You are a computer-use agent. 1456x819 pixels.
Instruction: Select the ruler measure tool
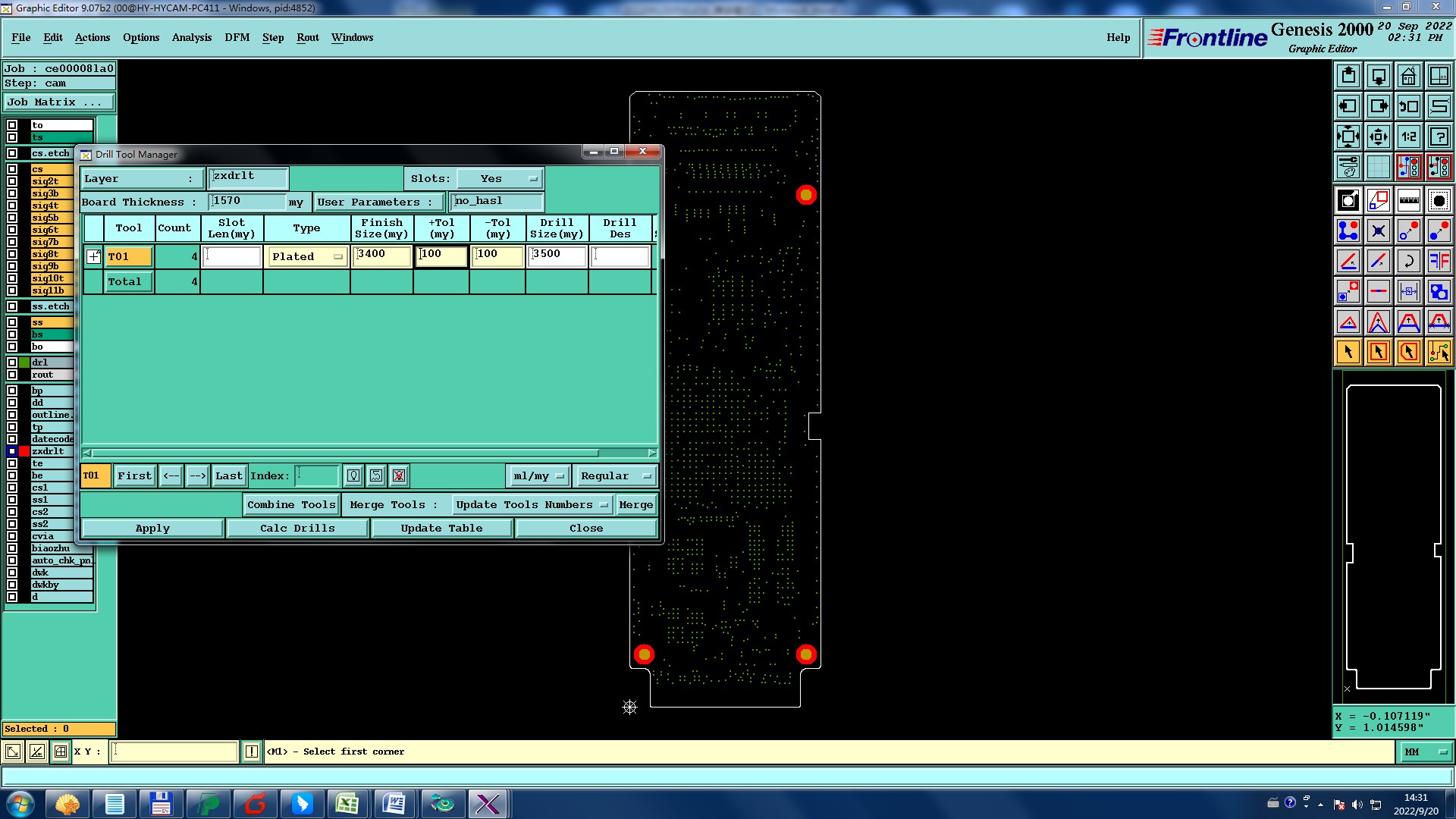click(x=1408, y=200)
